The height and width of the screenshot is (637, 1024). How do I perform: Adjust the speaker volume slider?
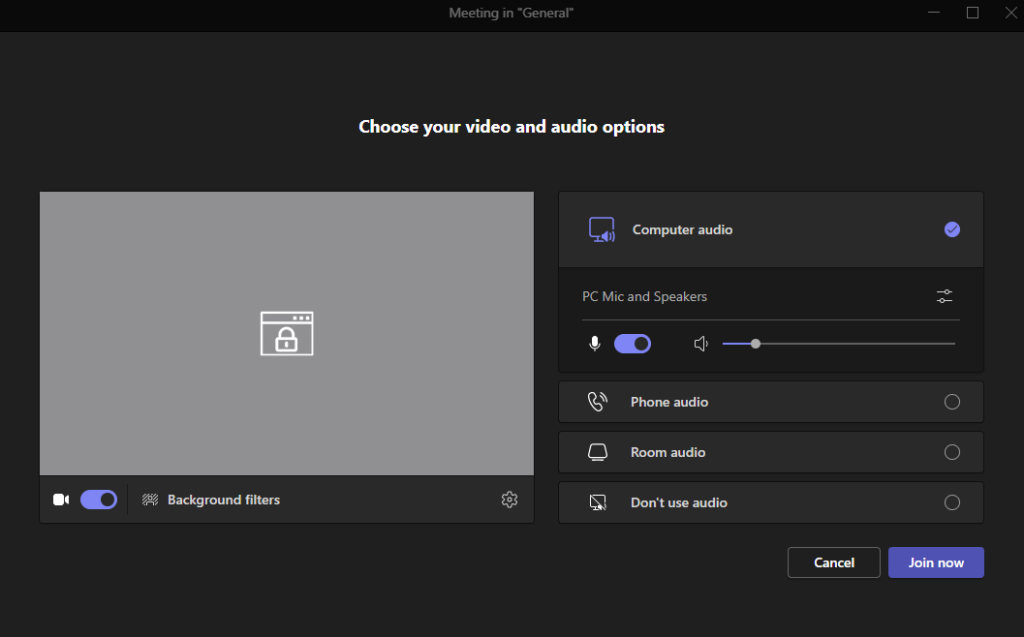tap(755, 343)
